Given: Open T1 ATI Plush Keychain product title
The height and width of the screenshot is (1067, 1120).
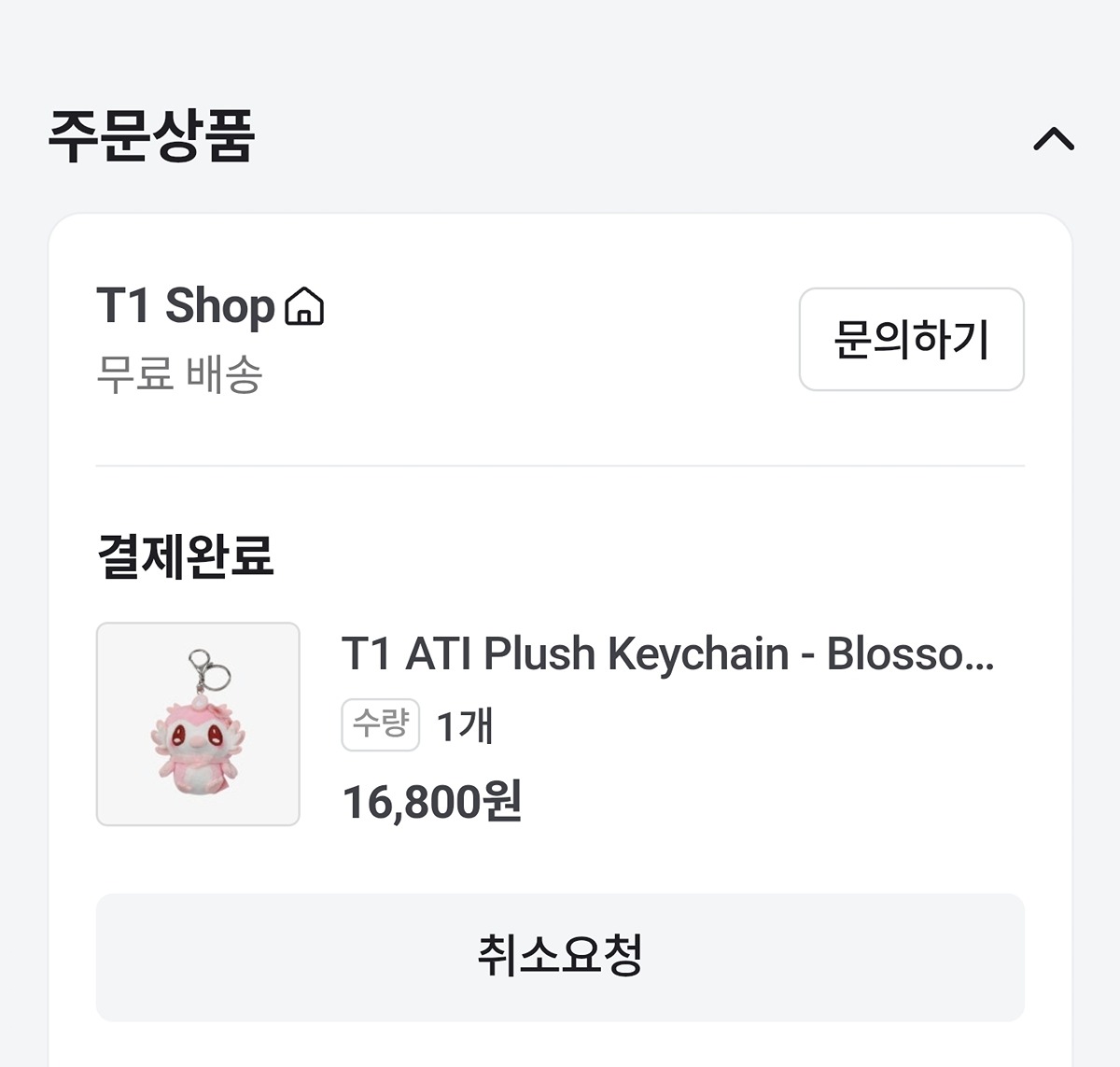Looking at the screenshot, I should [x=666, y=653].
